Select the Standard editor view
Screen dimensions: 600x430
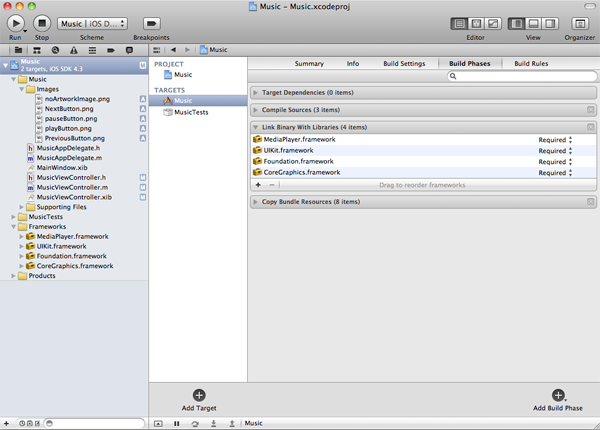[x=459, y=24]
